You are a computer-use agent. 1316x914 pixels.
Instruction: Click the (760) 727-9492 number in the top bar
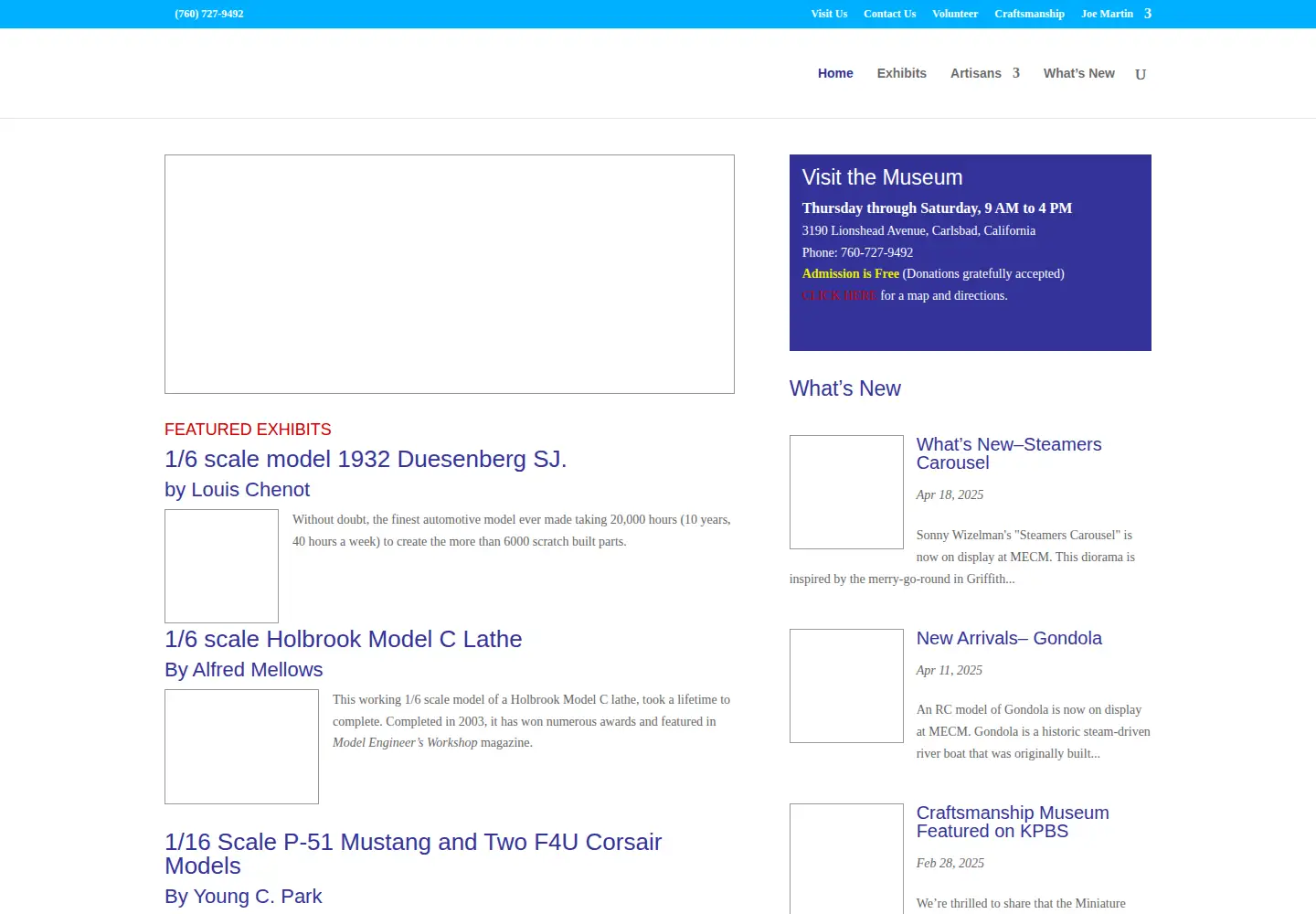[209, 14]
